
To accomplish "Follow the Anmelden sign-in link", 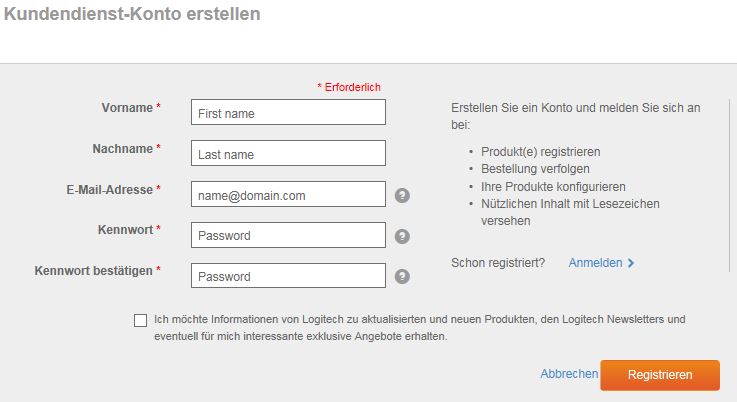I will point(595,263).
